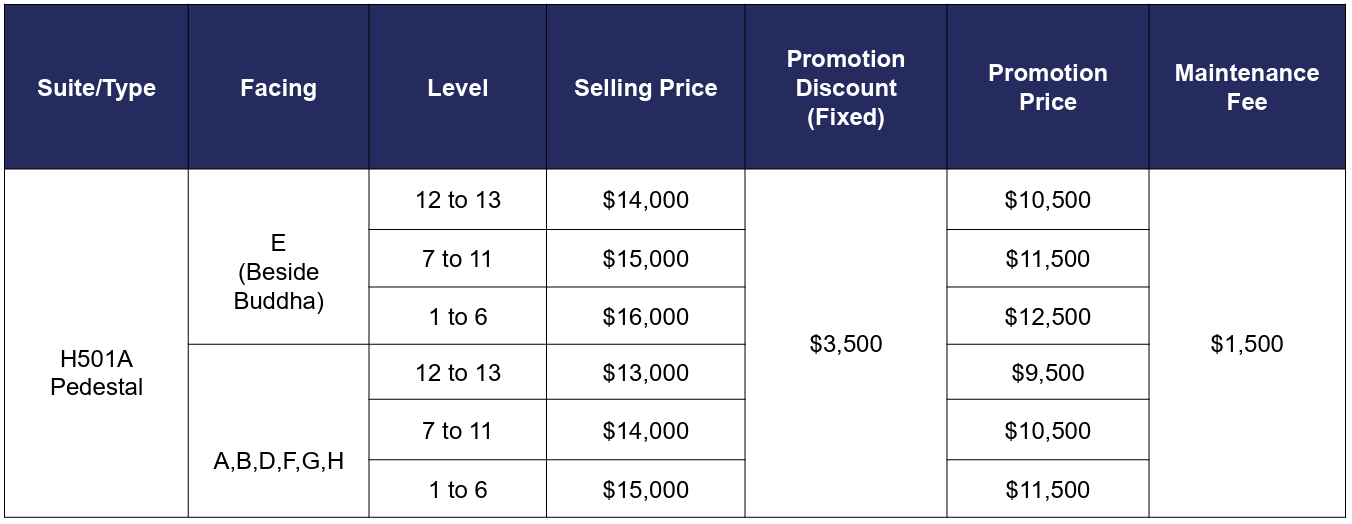
Task: Click the last 1 to 6 level cell
Action: click(457, 489)
